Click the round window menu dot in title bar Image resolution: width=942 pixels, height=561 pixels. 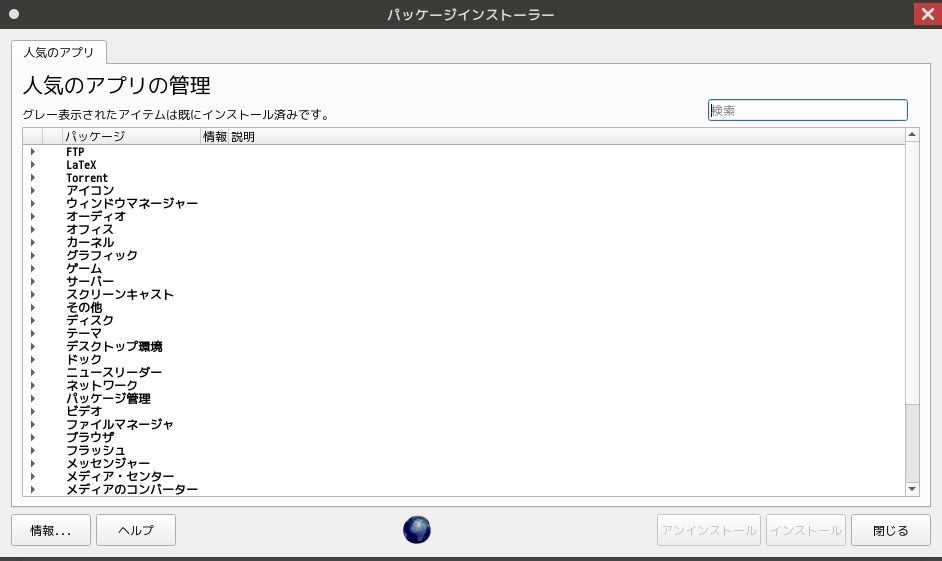click(x=14, y=14)
